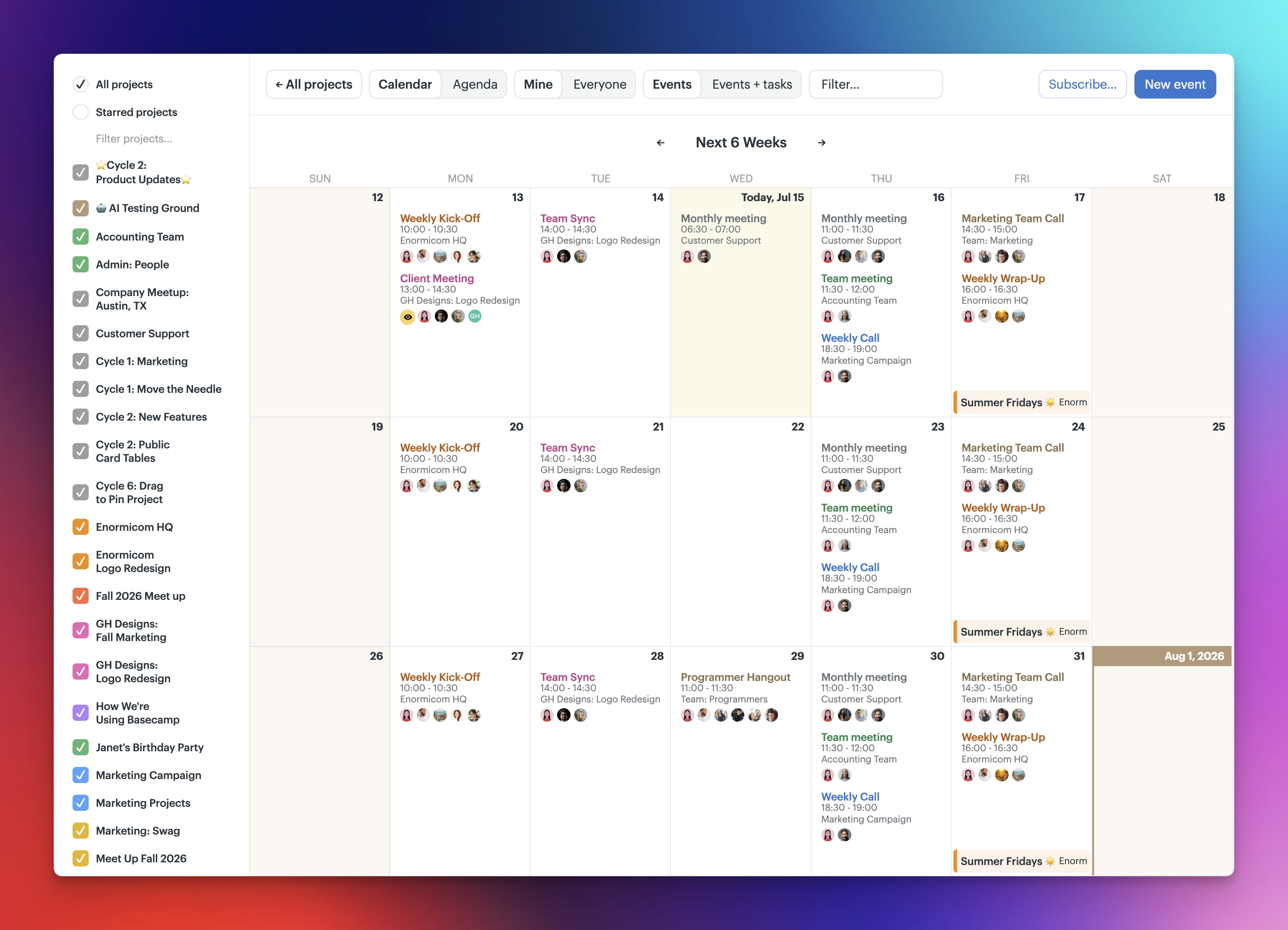
Task: Open Weekly Wrap-Up event on July 31
Action: [1003, 737]
